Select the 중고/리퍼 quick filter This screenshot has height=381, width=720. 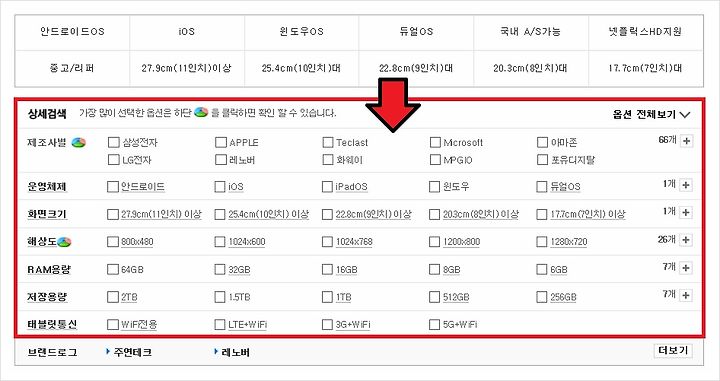click(x=72, y=68)
